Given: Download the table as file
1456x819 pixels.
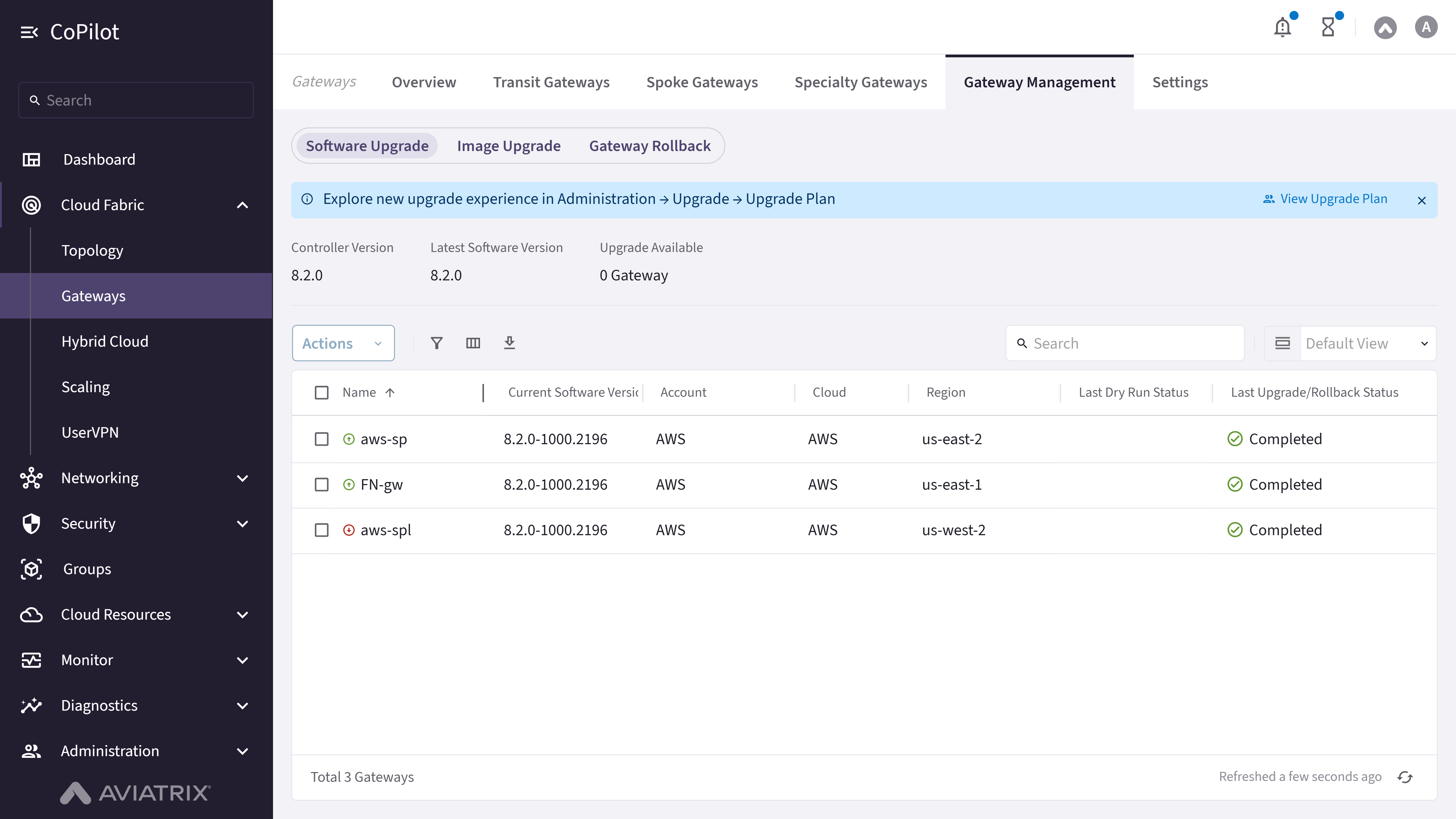Looking at the screenshot, I should [509, 343].
